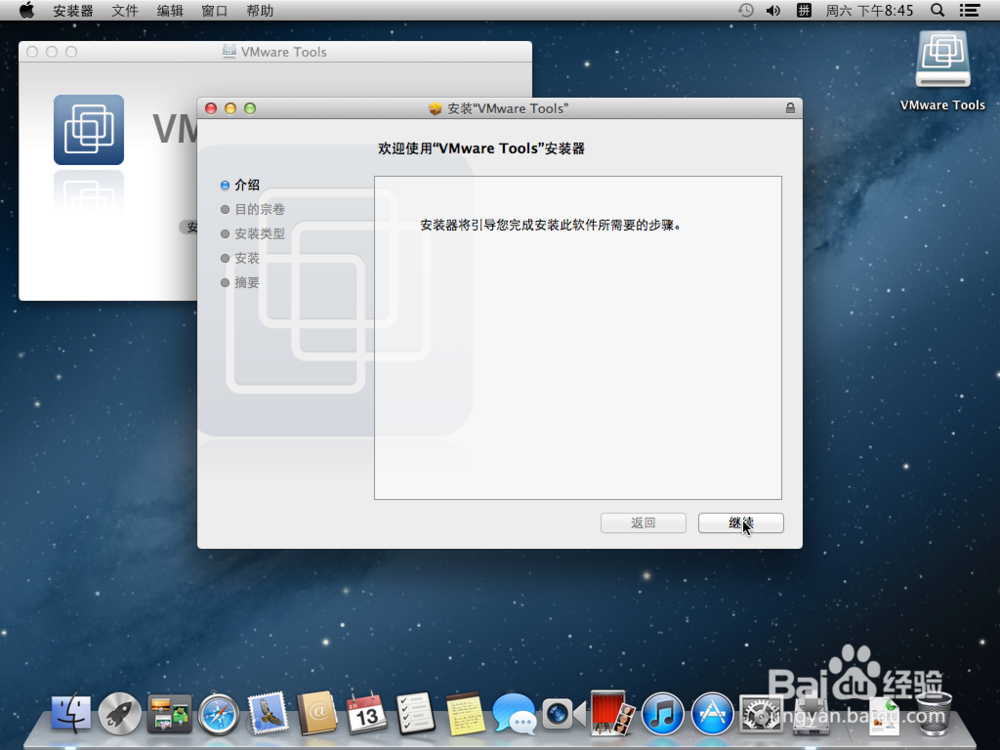Click the Time Machine menu bar icon
The image size is (1000, 750).
click(746, 10)
